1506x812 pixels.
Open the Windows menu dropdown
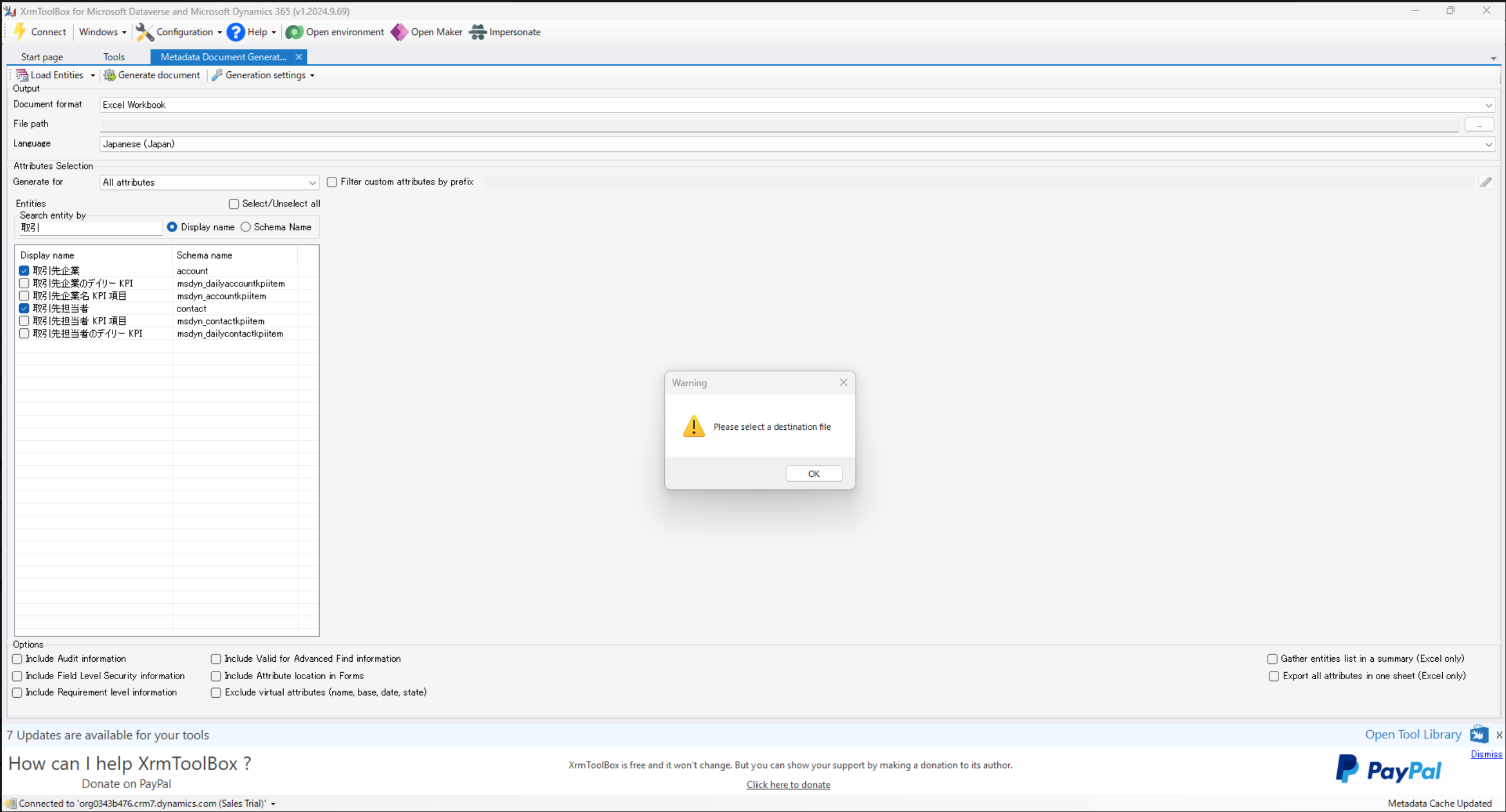click(x=102, y=32)
